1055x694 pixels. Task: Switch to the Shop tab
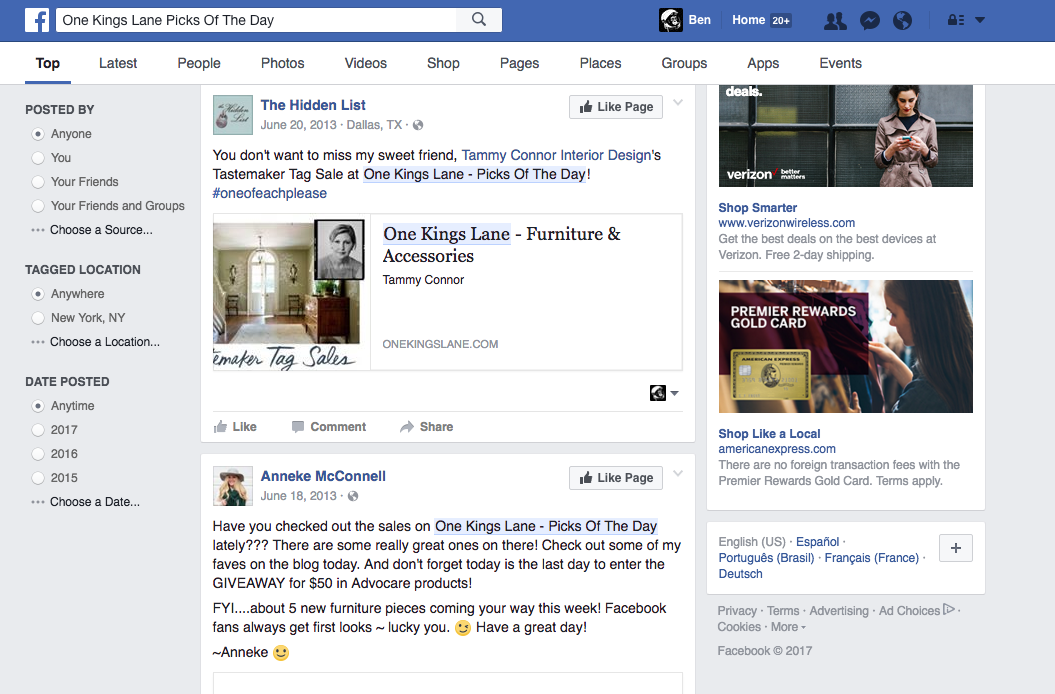[x=443, y=63]
